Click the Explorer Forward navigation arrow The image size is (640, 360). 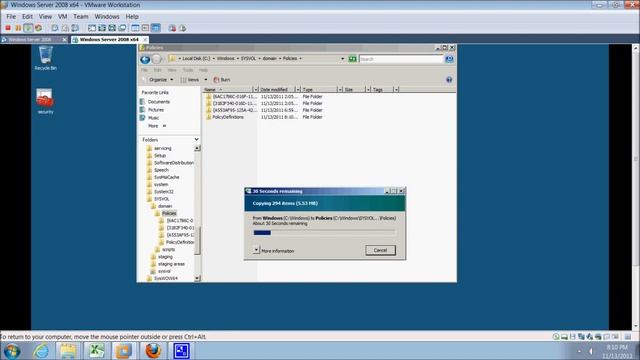click(156, 59)
